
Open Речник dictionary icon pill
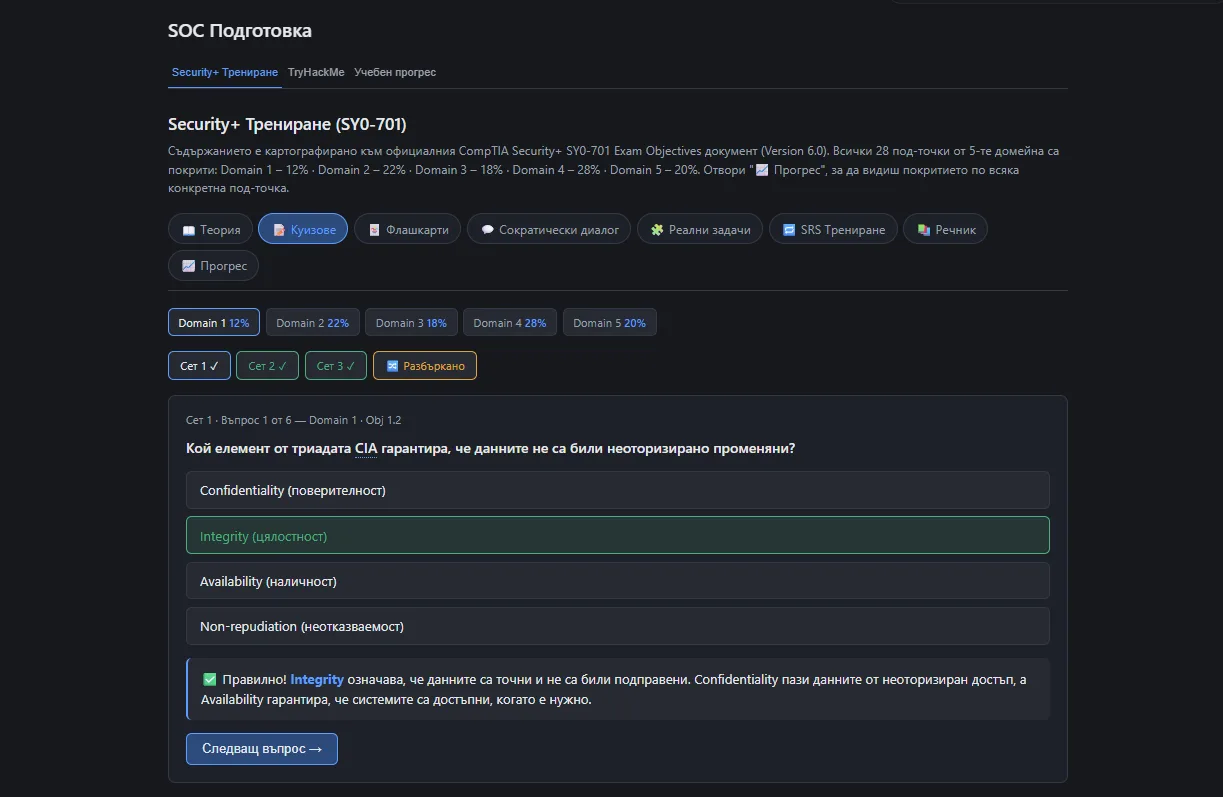click(945, 229)
